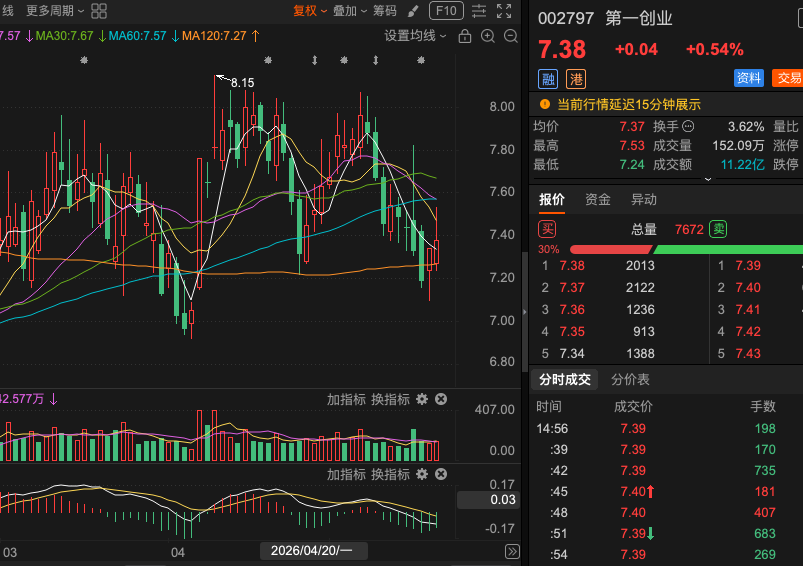Click the MA60:7.57 indicator label
This screenshot has height=566, width=803.
137,36
